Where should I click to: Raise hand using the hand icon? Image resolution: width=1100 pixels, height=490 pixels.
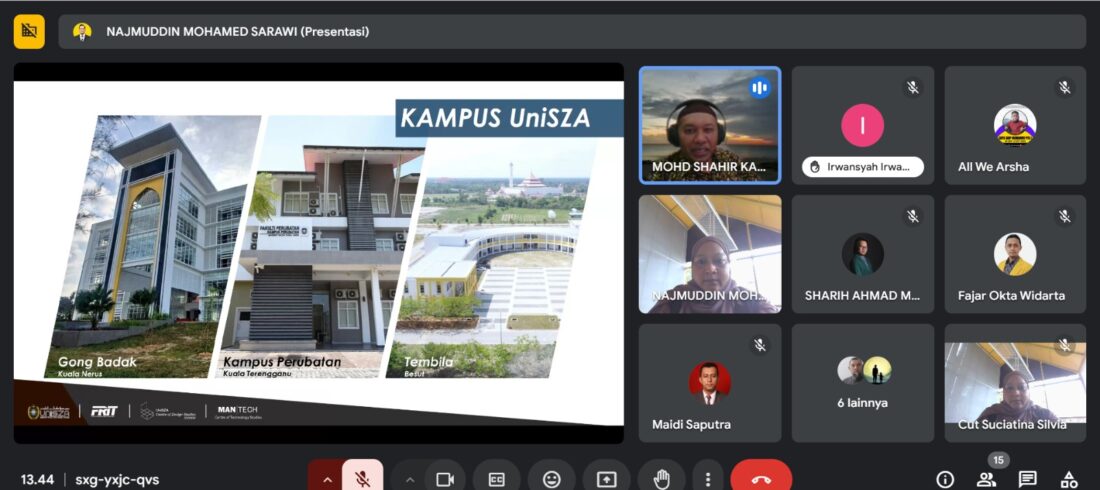(x=661, y=479)
